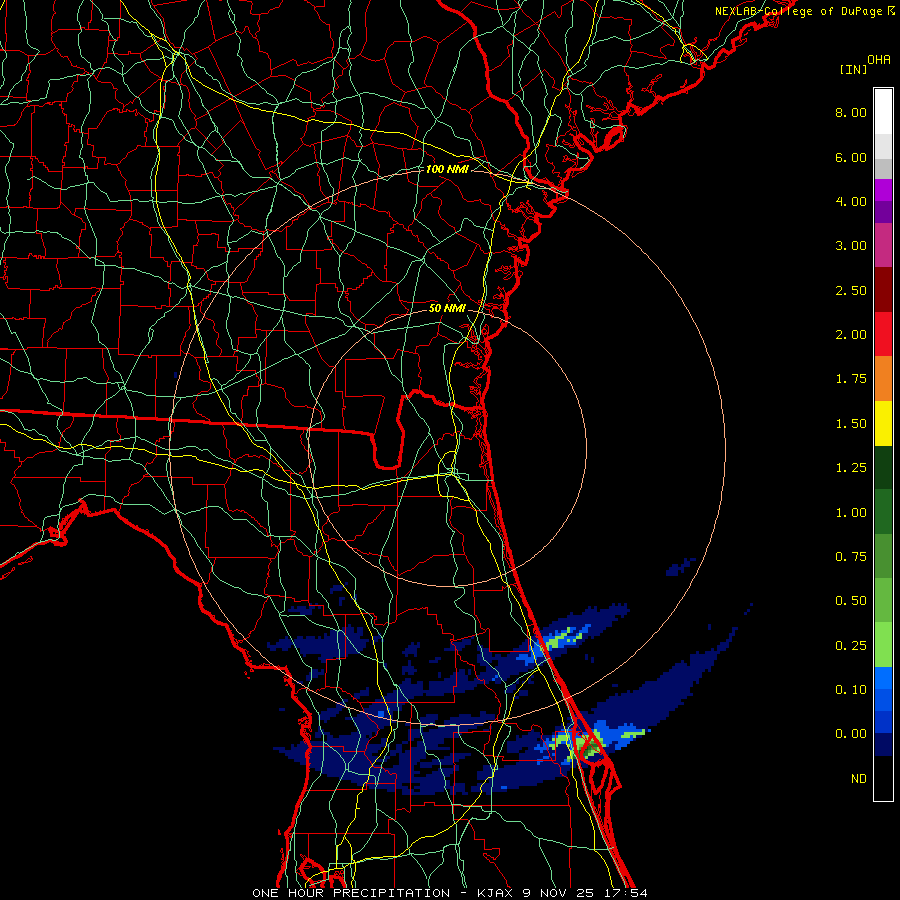The width and height of the screenshot is (900, 900).
Task: Click the OHA product label above legend
Action: click(879, 60)
